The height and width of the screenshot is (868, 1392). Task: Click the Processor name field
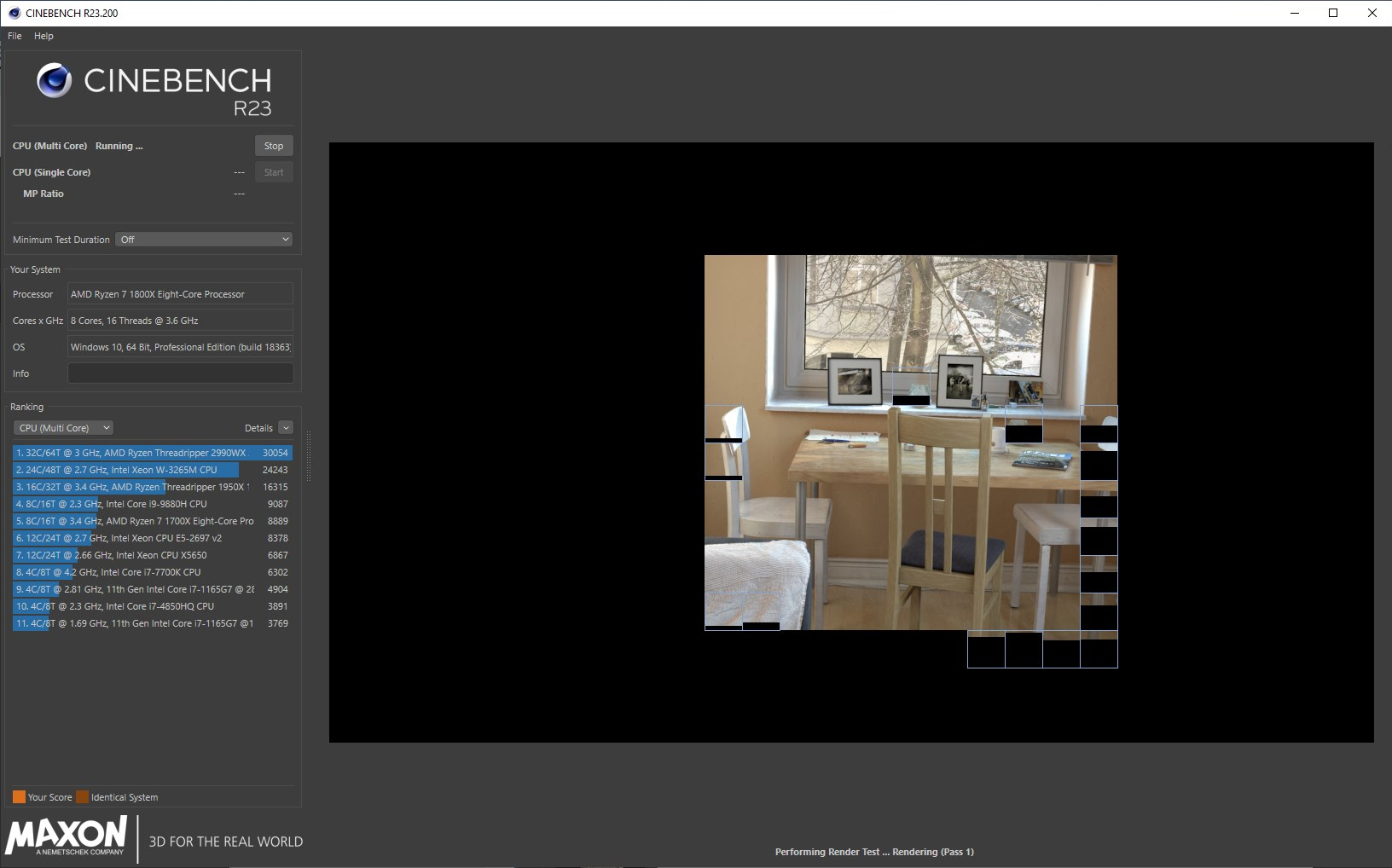coord(180,294)
